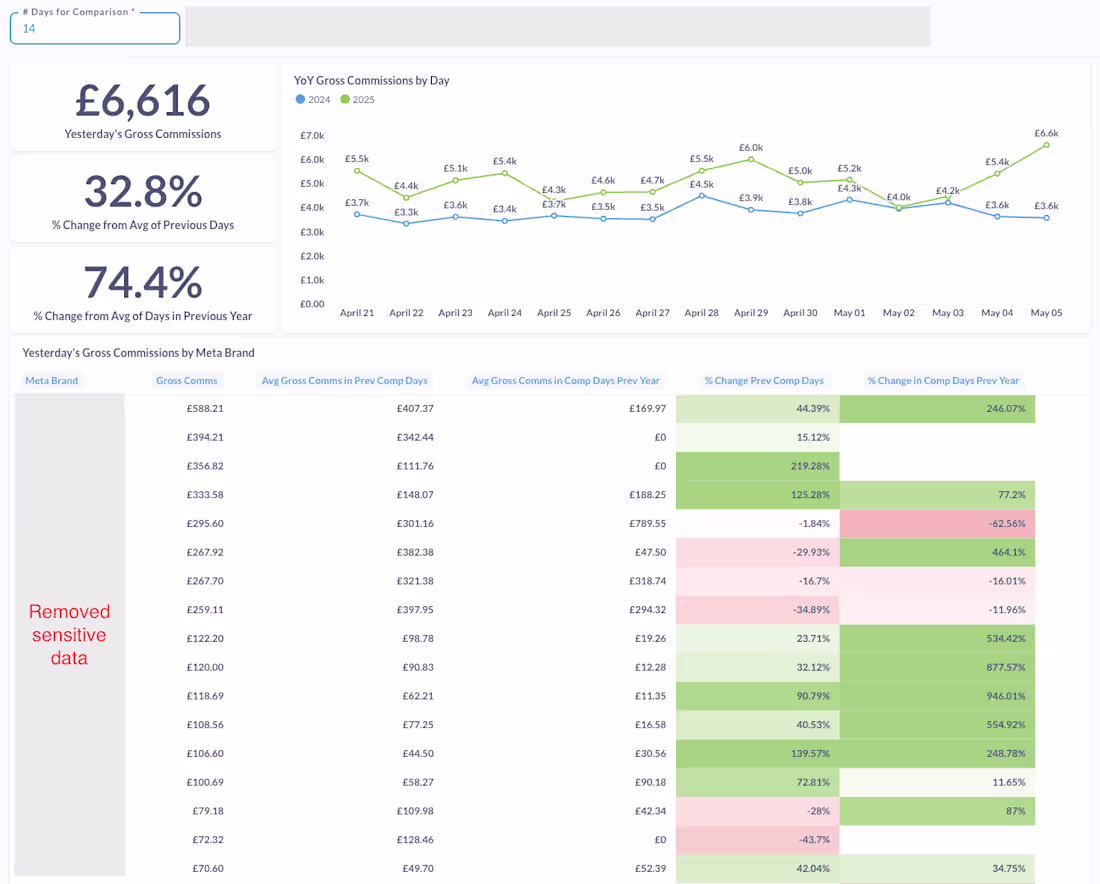This screenshot has width=1100, height=884.
Task: Sort by the '% Change Prev Comp Days' column
Action: click(764, 380)
